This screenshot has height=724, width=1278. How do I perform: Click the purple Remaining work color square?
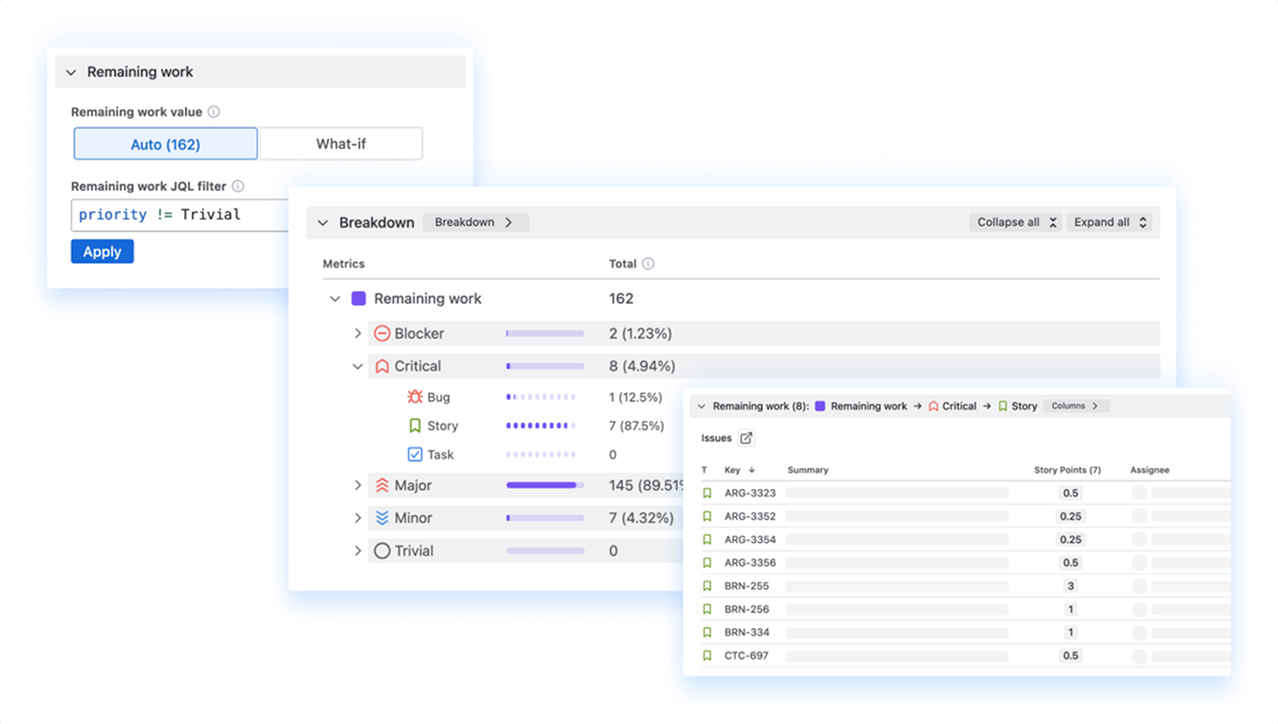tap(359, 298)
